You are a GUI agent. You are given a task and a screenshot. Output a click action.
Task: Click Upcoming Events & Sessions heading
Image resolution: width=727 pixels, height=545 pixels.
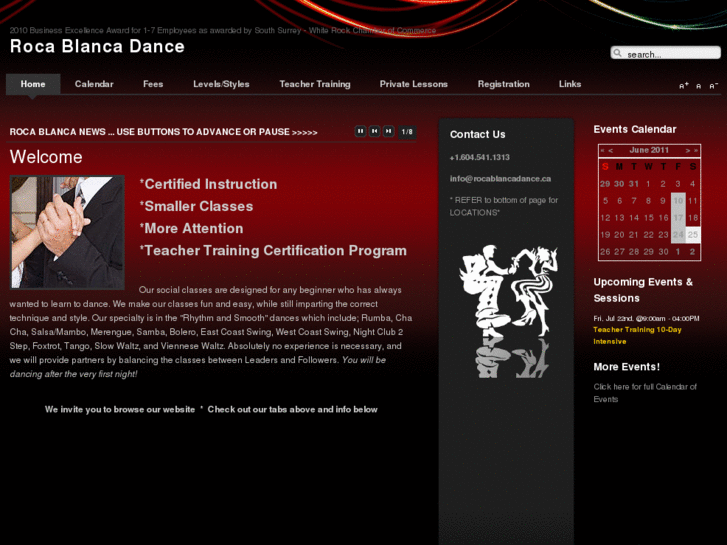coord(643,290)
